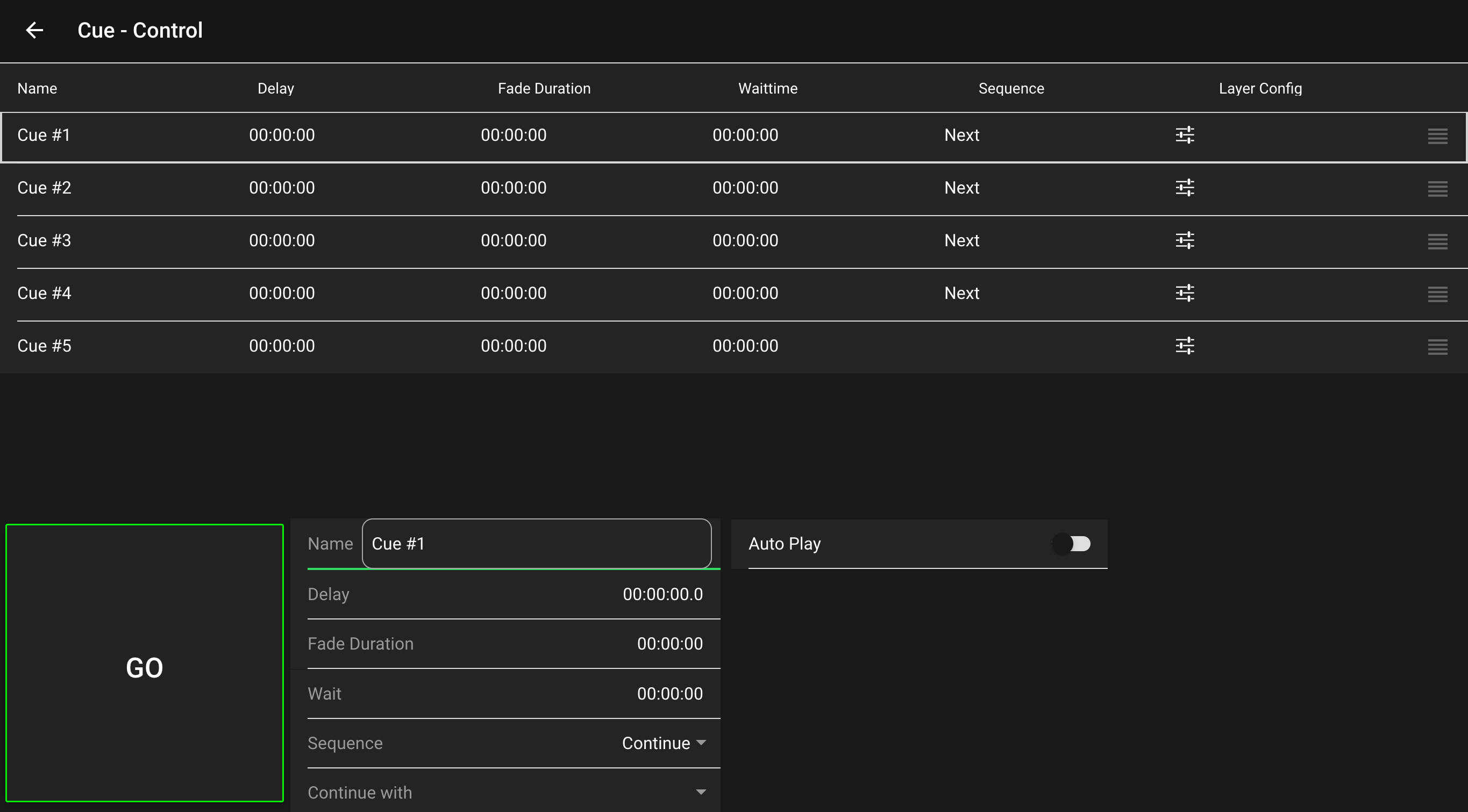The width and height of the screenshot is (1468, 812).
Task: Go back using the arrow icon
Action: [x=35, y=30]
